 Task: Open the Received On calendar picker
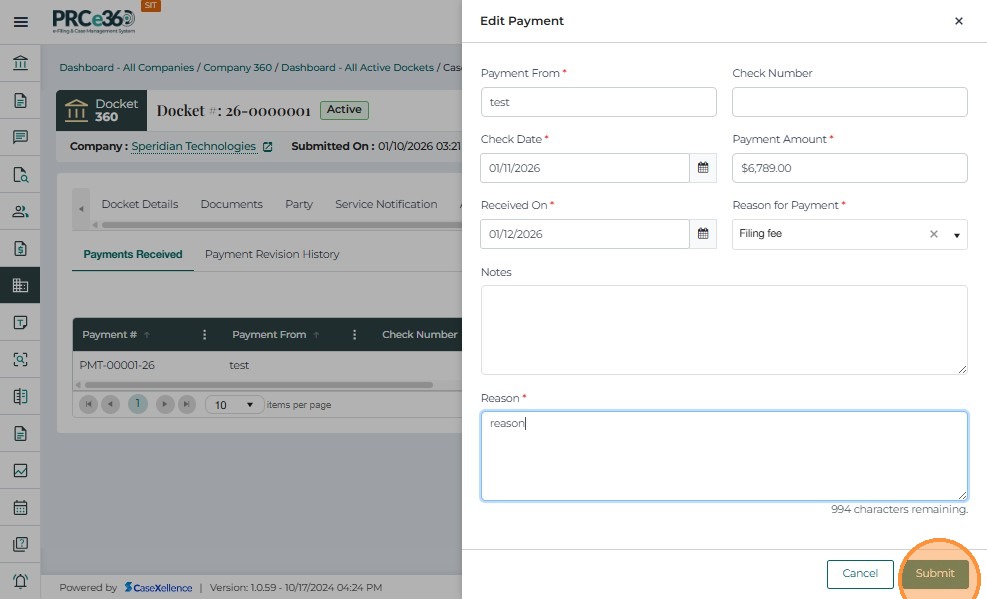click(x=703, y=234)
